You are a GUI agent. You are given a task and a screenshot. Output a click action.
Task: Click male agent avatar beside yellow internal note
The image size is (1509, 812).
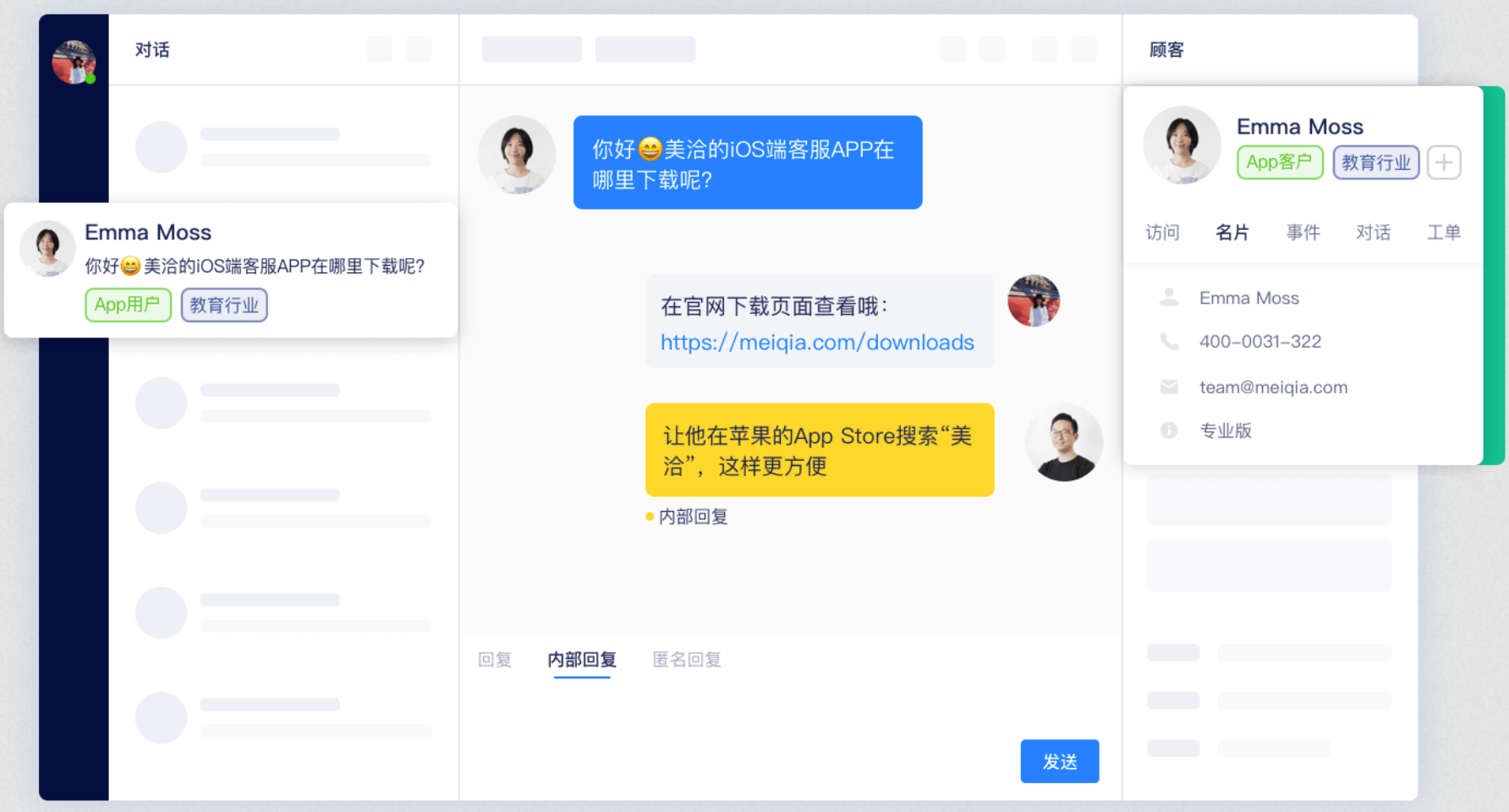click(x=1064, y=442)
